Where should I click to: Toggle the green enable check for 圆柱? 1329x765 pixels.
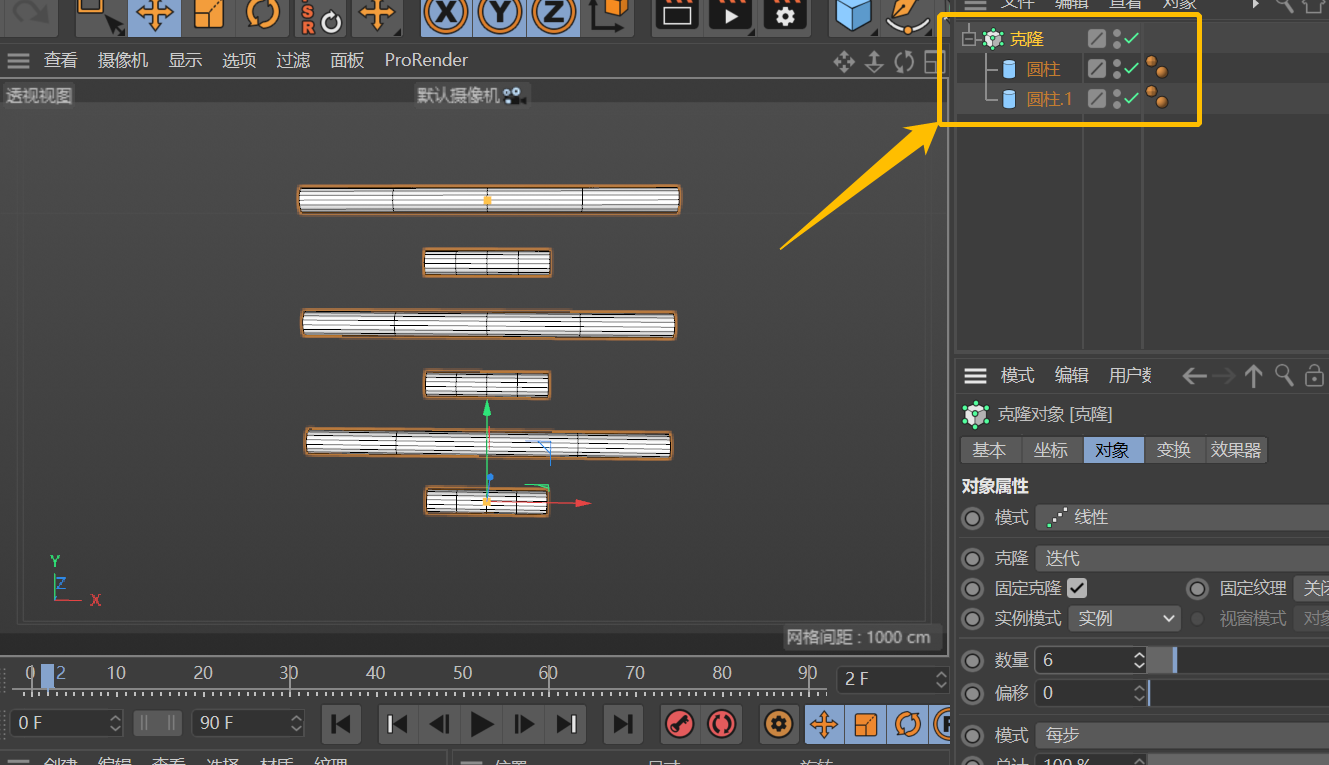pyautogui.click(x=1131, y=69)
